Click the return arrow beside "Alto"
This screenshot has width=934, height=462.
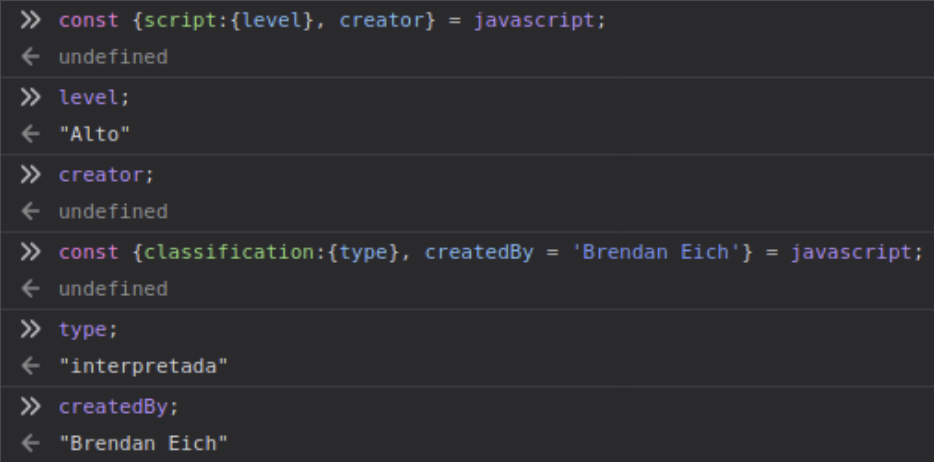pyautogui.click(x=30, y=135)
